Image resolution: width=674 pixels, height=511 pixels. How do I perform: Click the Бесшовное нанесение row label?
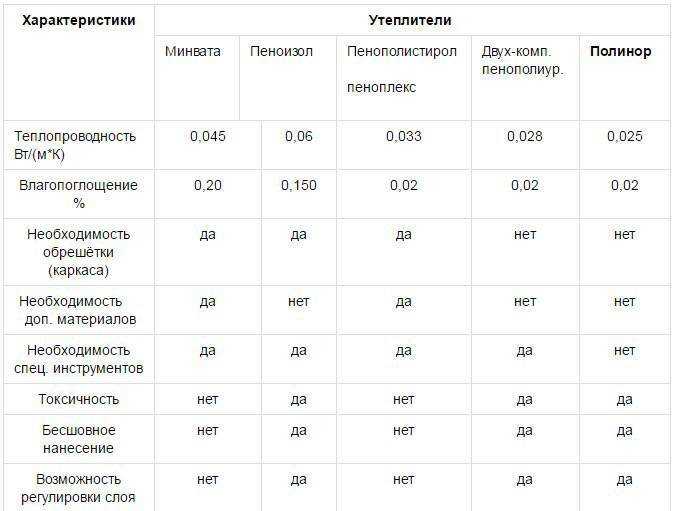pyautogui.click(x=78, y=439)
